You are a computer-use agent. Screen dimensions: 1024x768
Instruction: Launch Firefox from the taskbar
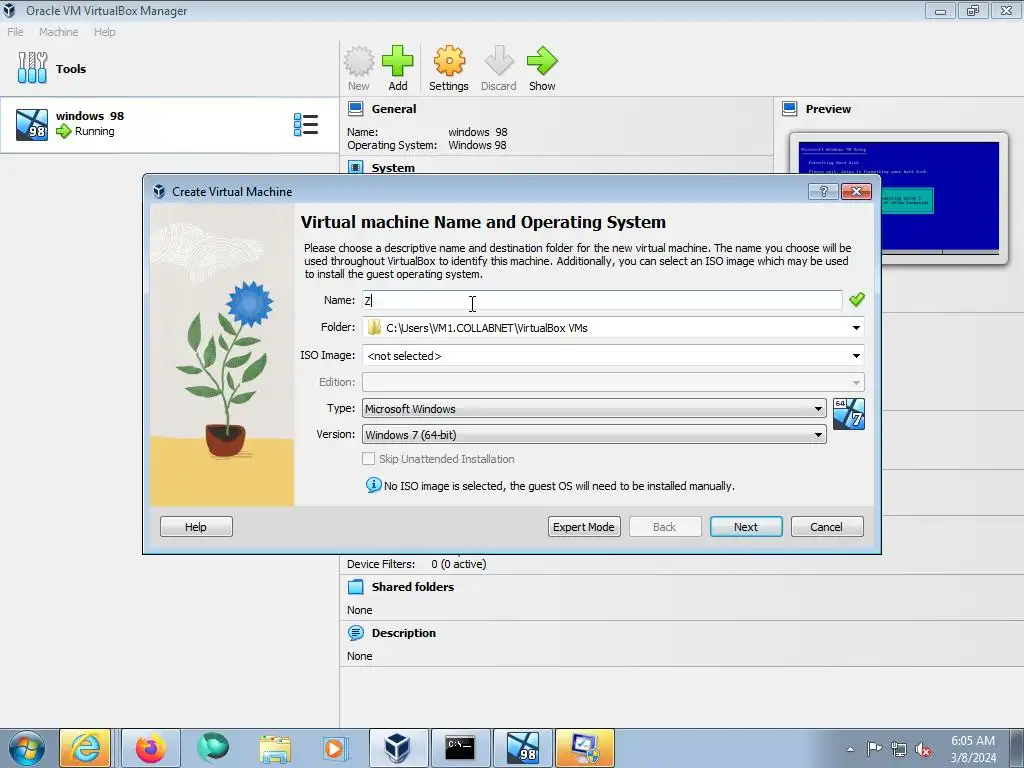[151, 748]
